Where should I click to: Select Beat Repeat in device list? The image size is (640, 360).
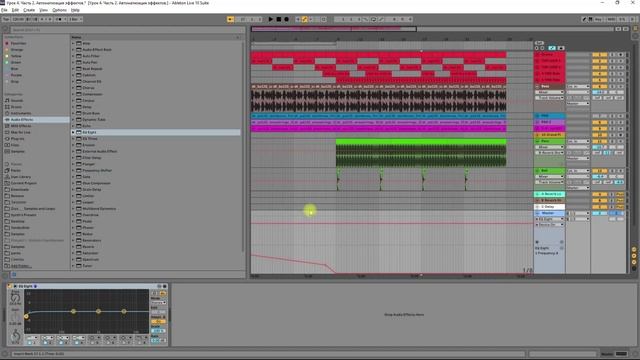92,69
